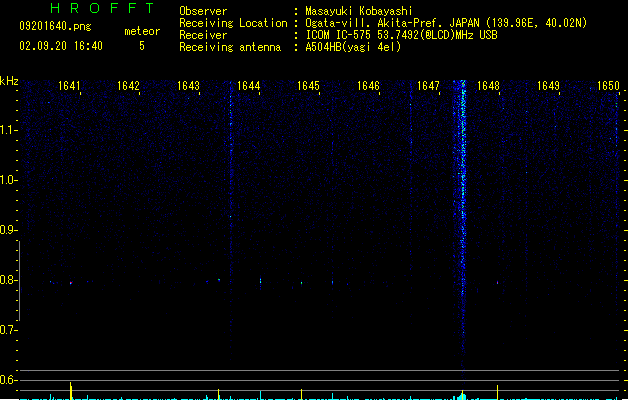The image size is (629, 400).
Task: Click the 1.1 frequency axis label
Action: [8, 130]
